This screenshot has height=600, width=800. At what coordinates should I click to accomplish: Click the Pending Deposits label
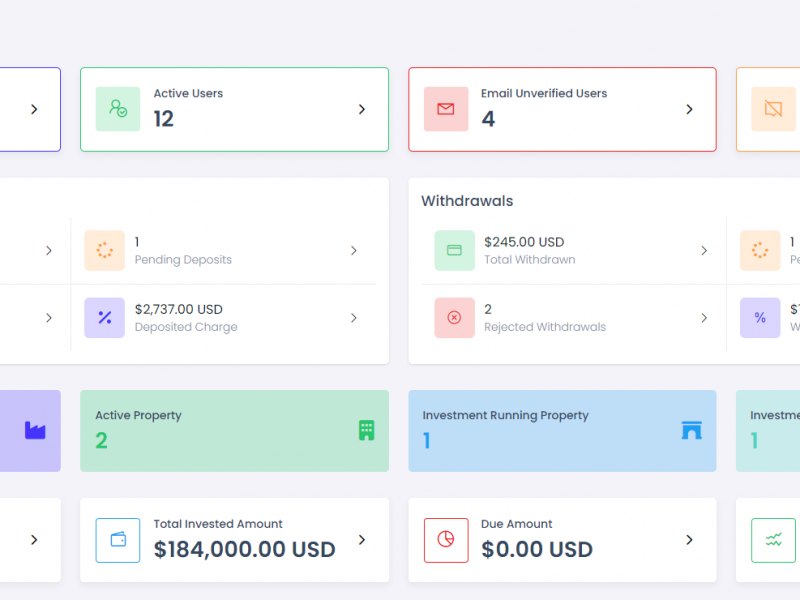click(x=183, y=260)
